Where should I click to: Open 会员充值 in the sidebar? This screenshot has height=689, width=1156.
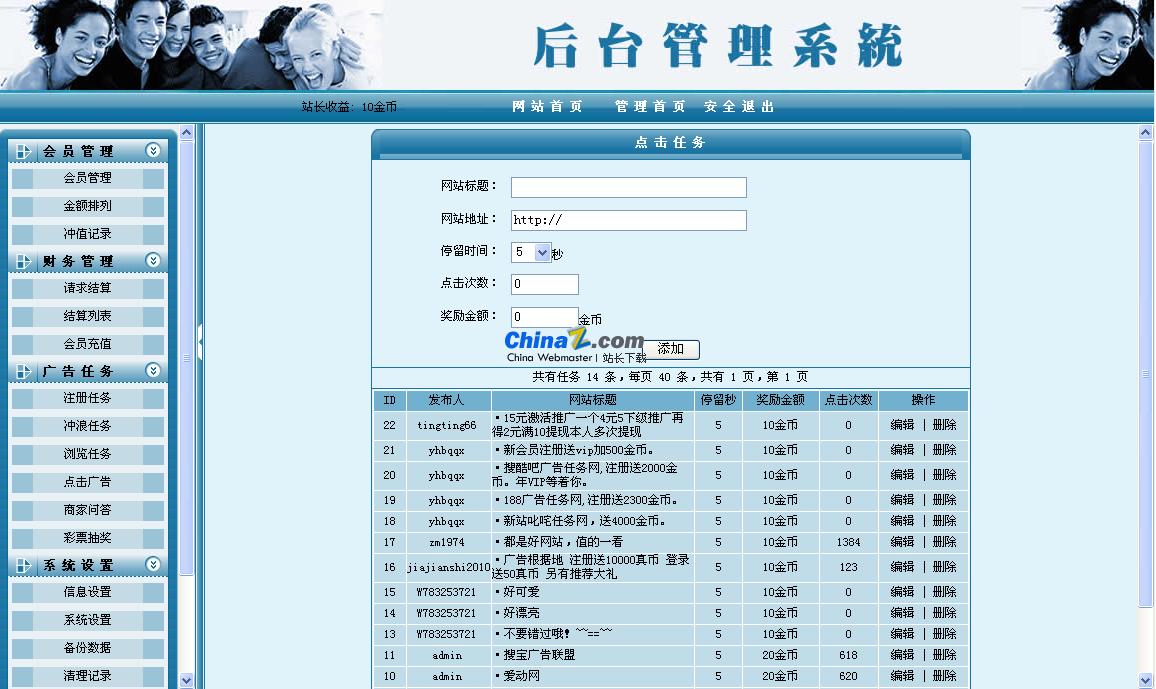[x=87, y=342]
